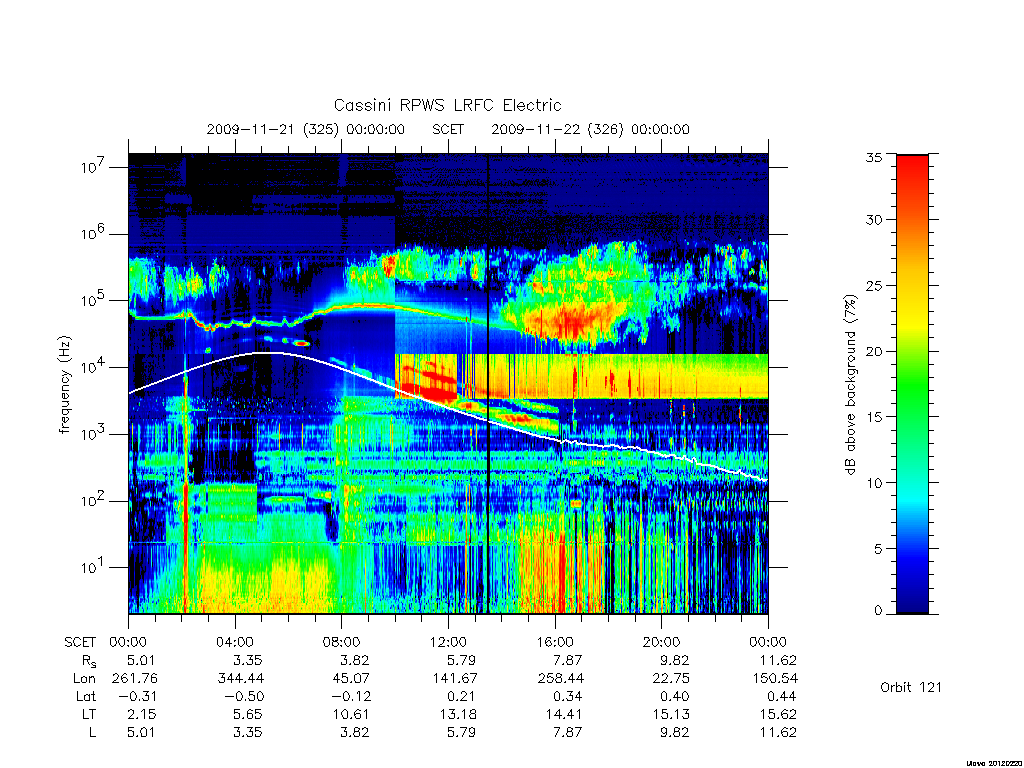Click the 25 label on color bar

(x=874, y=285)
